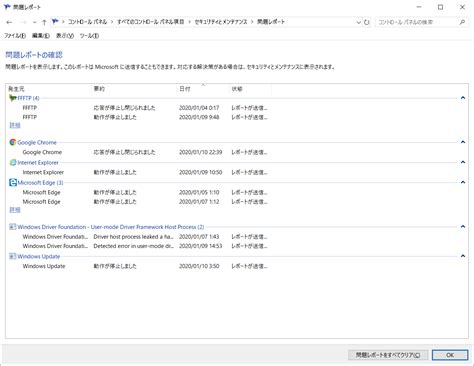Click the Windows Driver Foundation group icon
474x366 pixels.
(13, 227)
